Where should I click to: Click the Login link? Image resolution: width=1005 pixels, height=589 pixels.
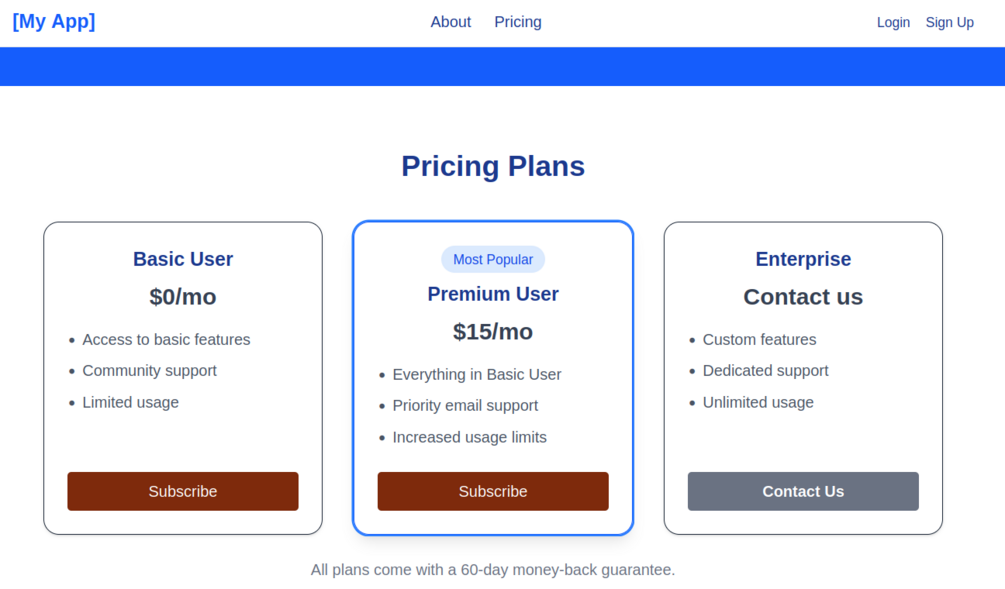(893, 22)
